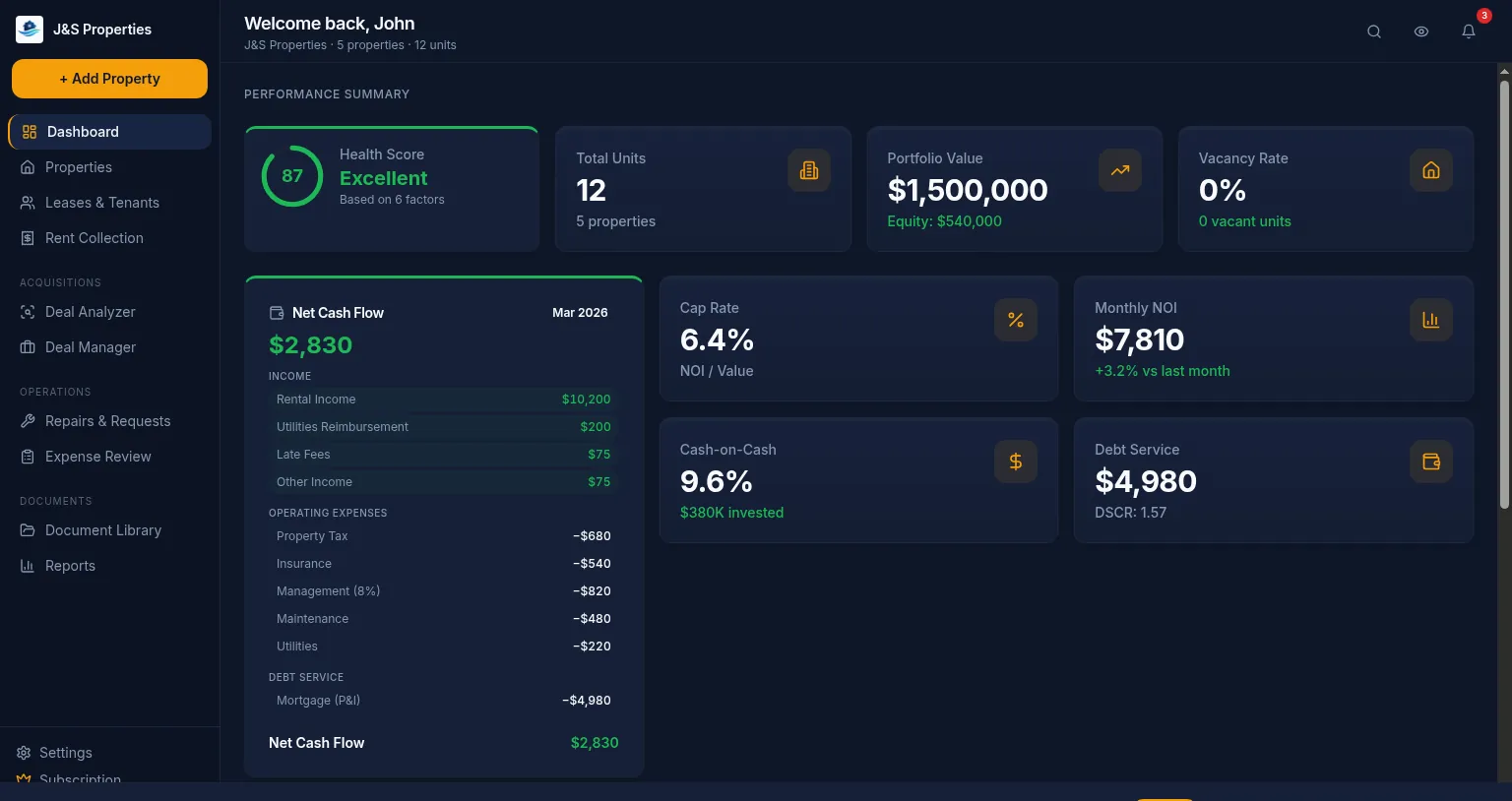Click the search magnifier icon in header
The height and width of the screenshot is (801, 1512).
pyautogui.click(x=1374, y=31)
